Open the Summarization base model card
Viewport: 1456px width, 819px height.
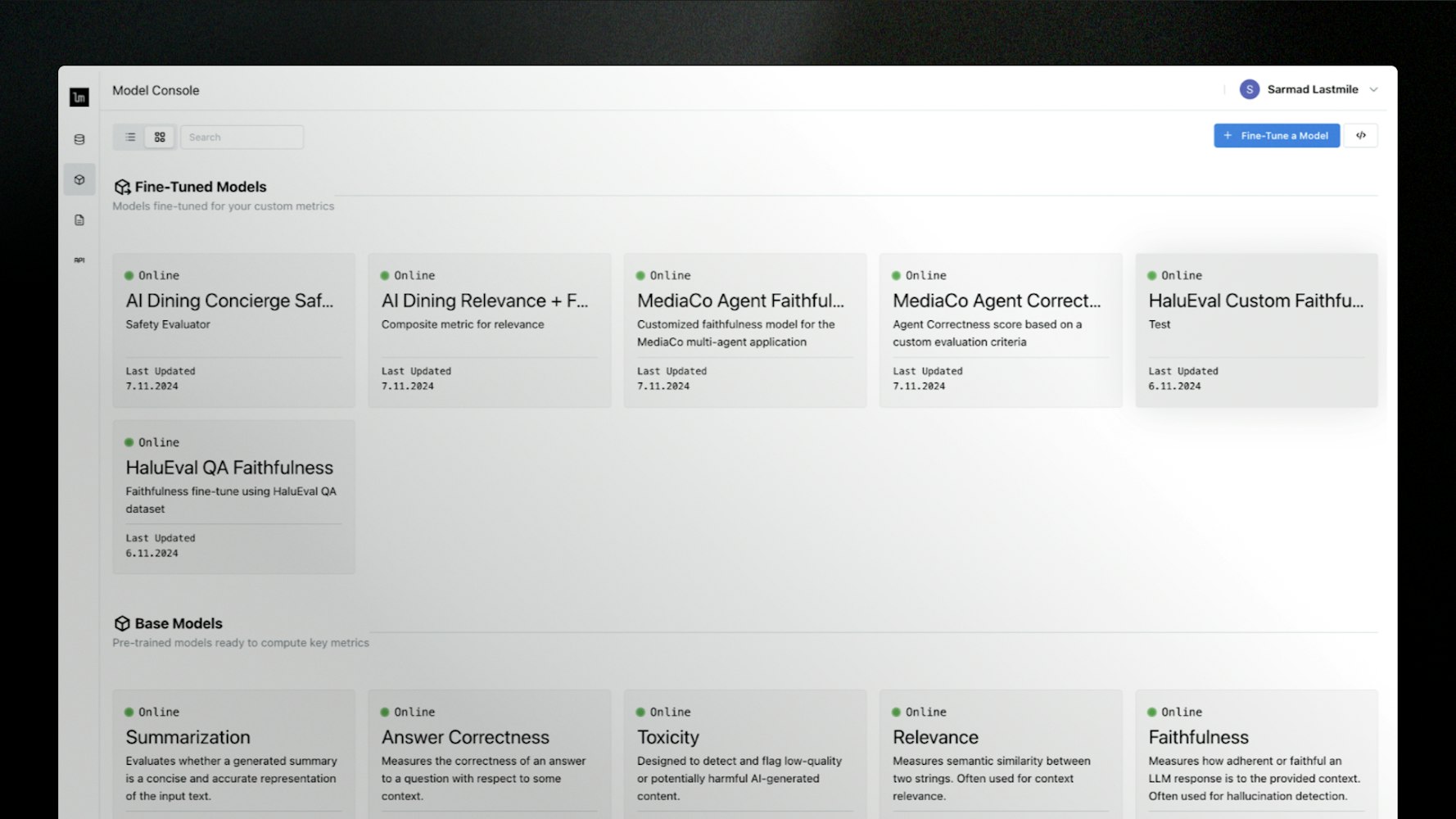234,754
